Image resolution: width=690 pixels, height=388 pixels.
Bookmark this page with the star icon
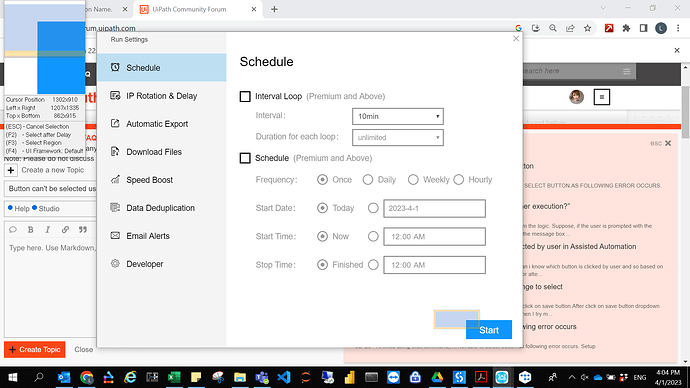pyautogui.click(x=587, y=28)
